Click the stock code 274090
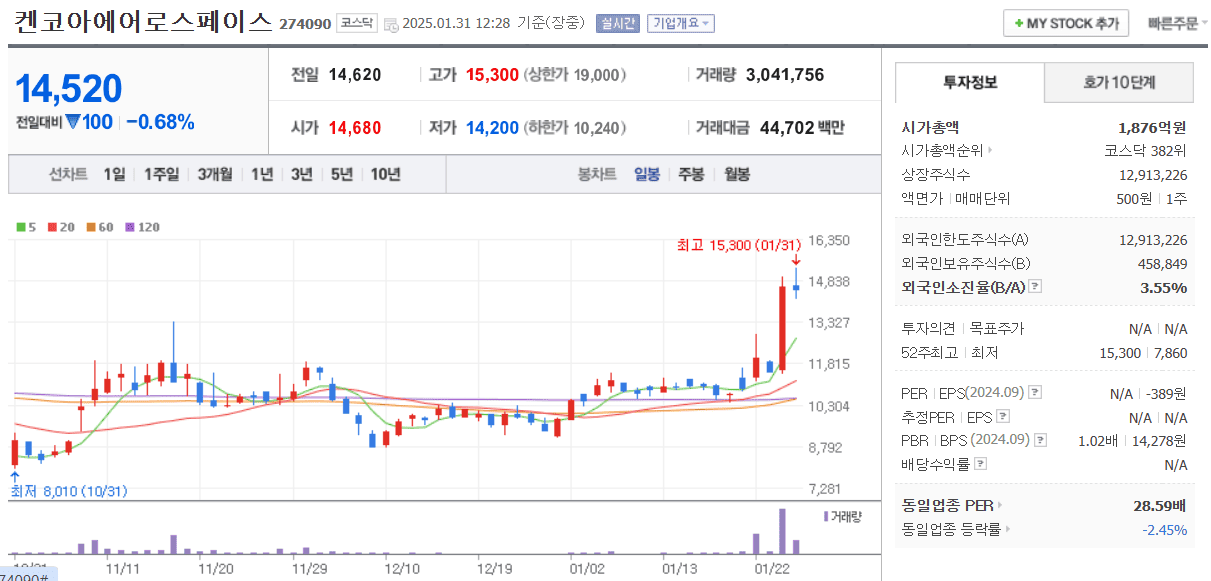The height and width of the screenshot is (581, 1211). 305,24
